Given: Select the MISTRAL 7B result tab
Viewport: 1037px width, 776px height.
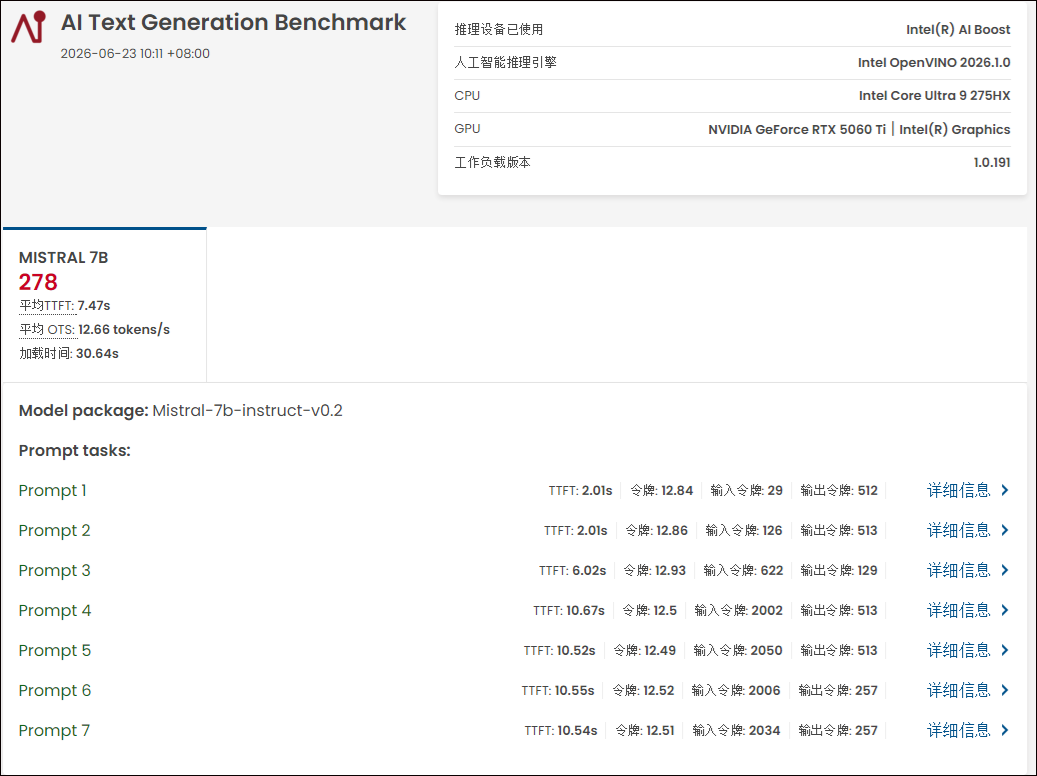Looking at the screenshot, I should click(104, 305).
